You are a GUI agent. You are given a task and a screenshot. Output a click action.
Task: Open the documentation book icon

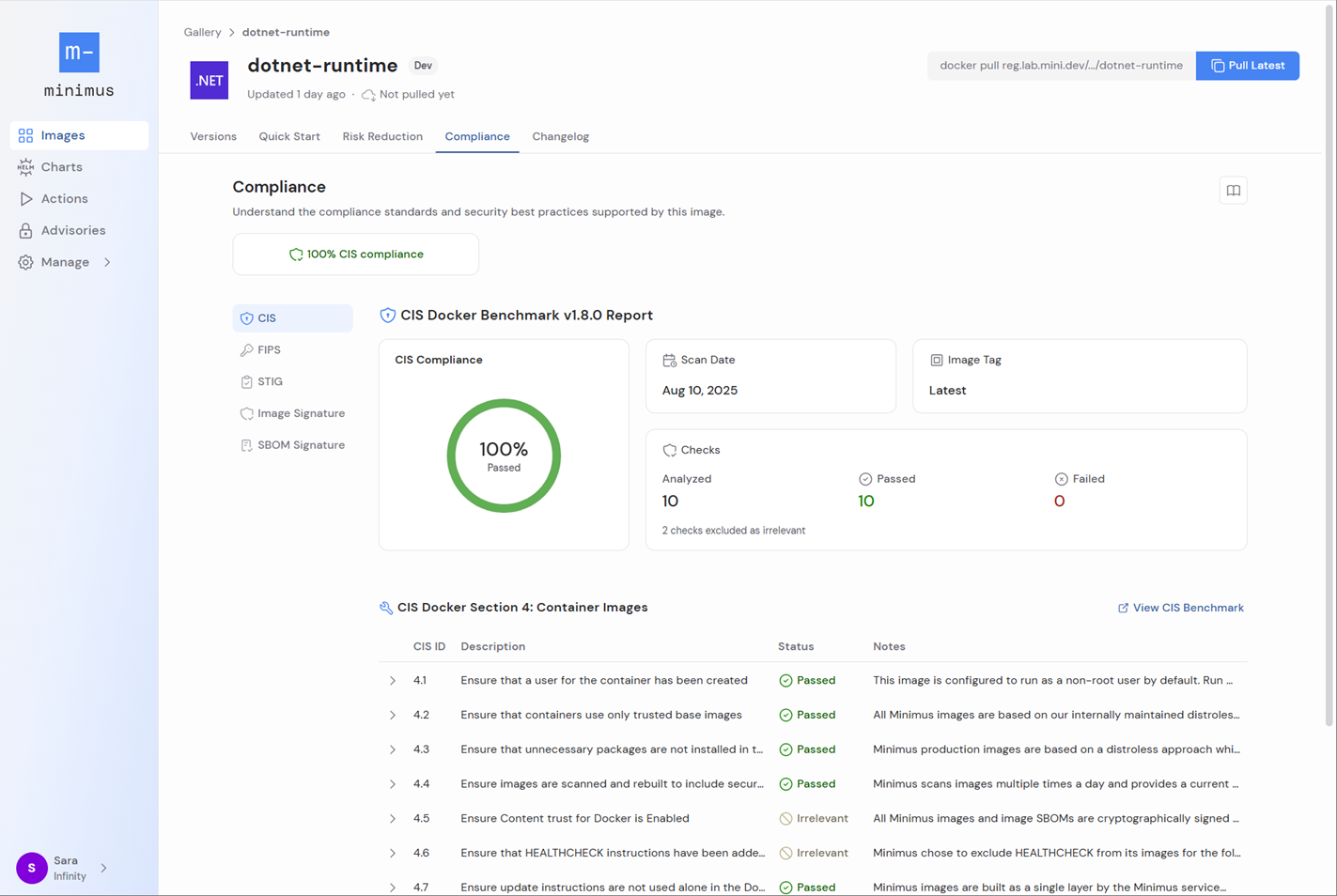pos(1233,191)
